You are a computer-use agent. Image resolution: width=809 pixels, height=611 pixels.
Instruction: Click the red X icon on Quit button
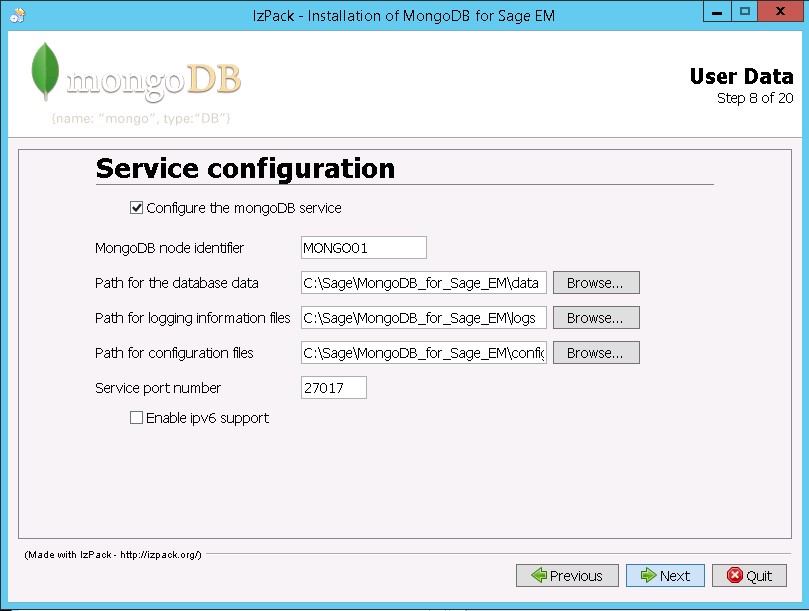(735, 575)
